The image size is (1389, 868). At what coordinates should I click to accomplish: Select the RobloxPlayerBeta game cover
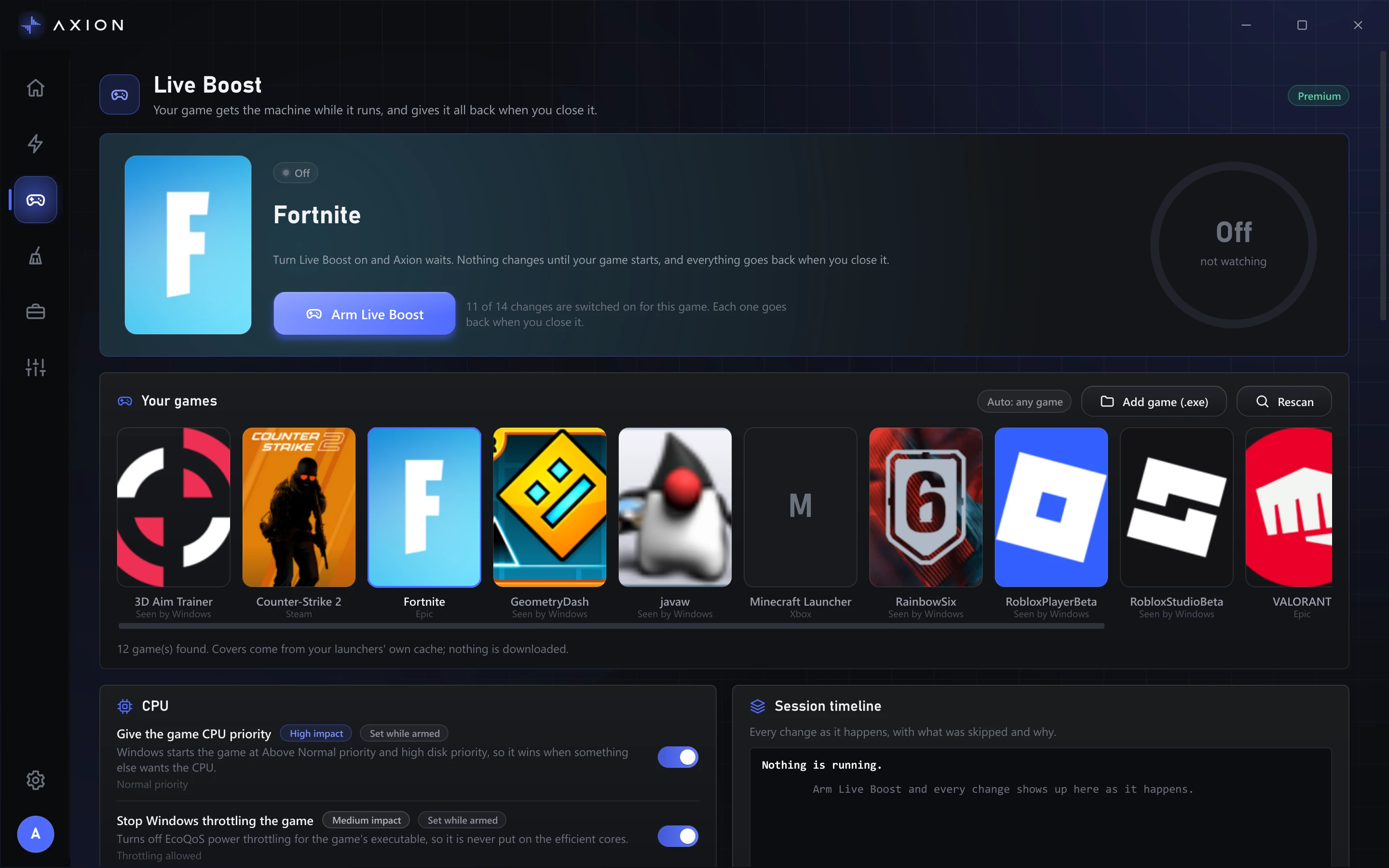(x=1051, y=507)
